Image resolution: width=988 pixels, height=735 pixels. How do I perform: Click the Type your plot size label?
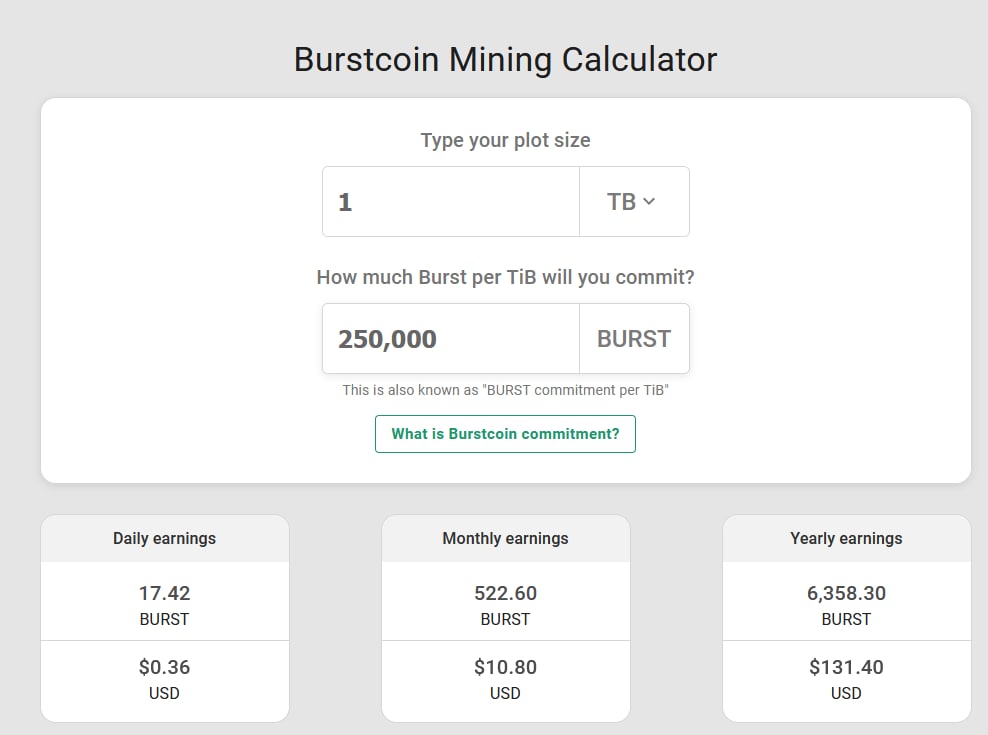505,140
